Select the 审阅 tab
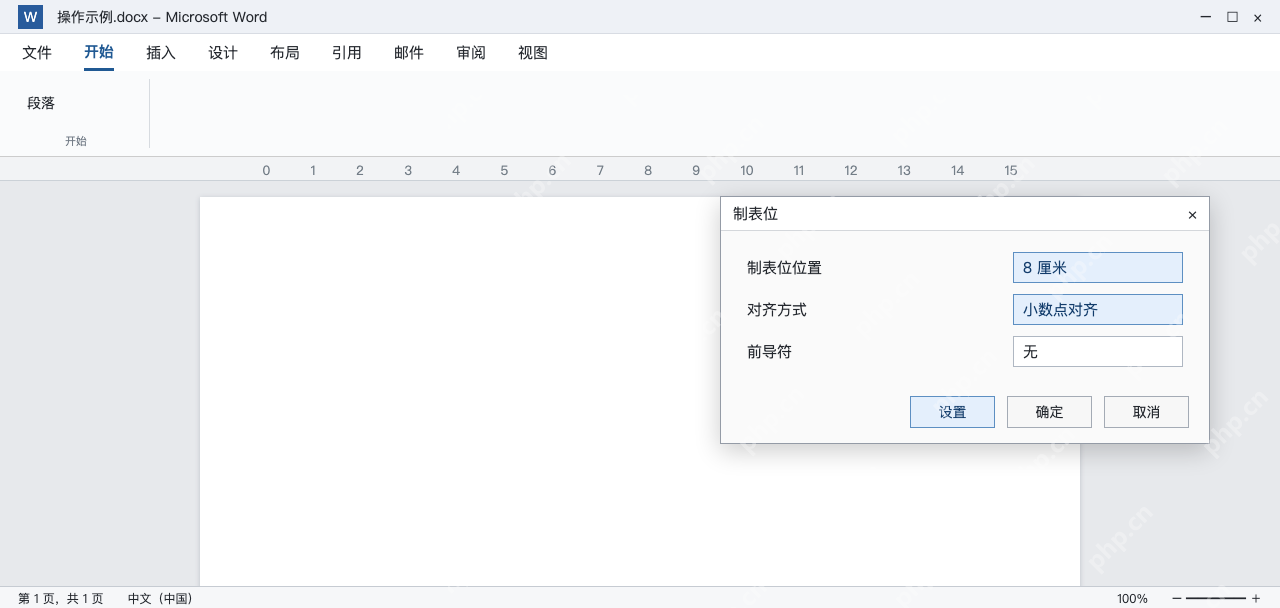The height and width of the screenshot is (608, 1280). (471, 53)
